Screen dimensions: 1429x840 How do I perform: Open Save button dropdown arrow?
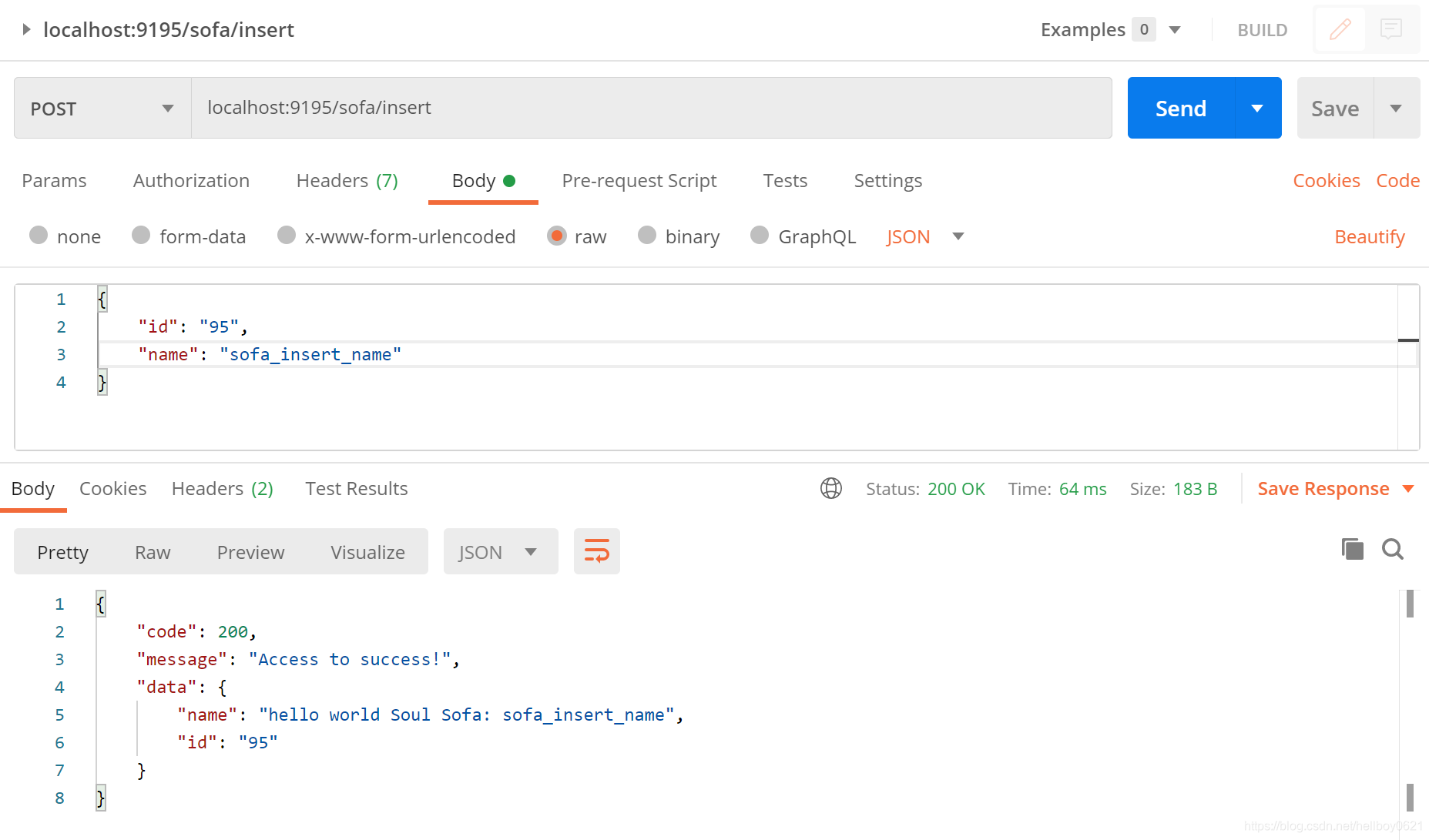point(1396,108)
